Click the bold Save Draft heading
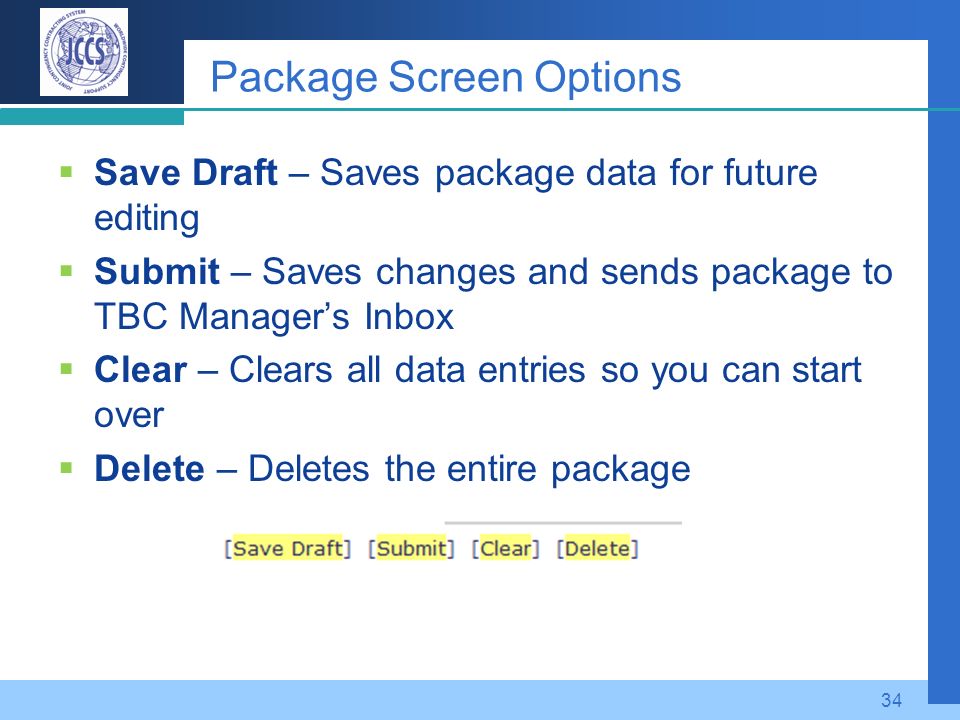The image size is (960, 720). pyautogui.click(x=186, y=172)
